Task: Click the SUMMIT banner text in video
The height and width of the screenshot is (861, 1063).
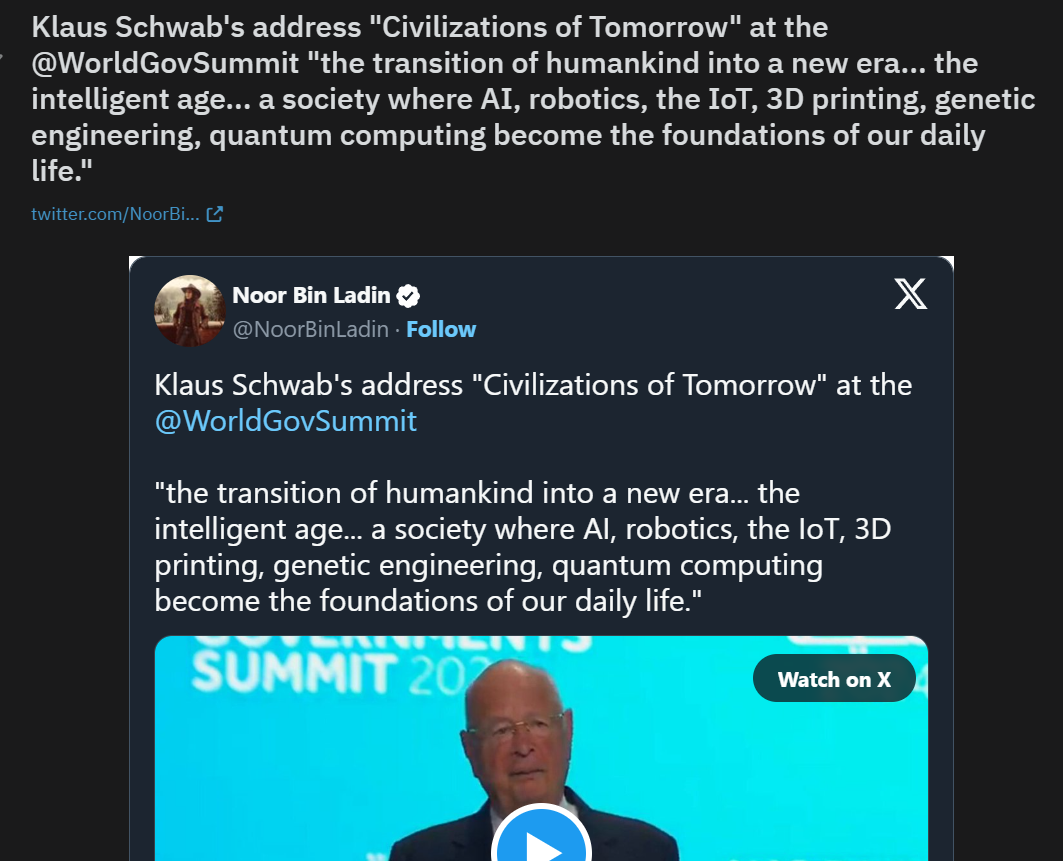Action: (x=294, y=671)
